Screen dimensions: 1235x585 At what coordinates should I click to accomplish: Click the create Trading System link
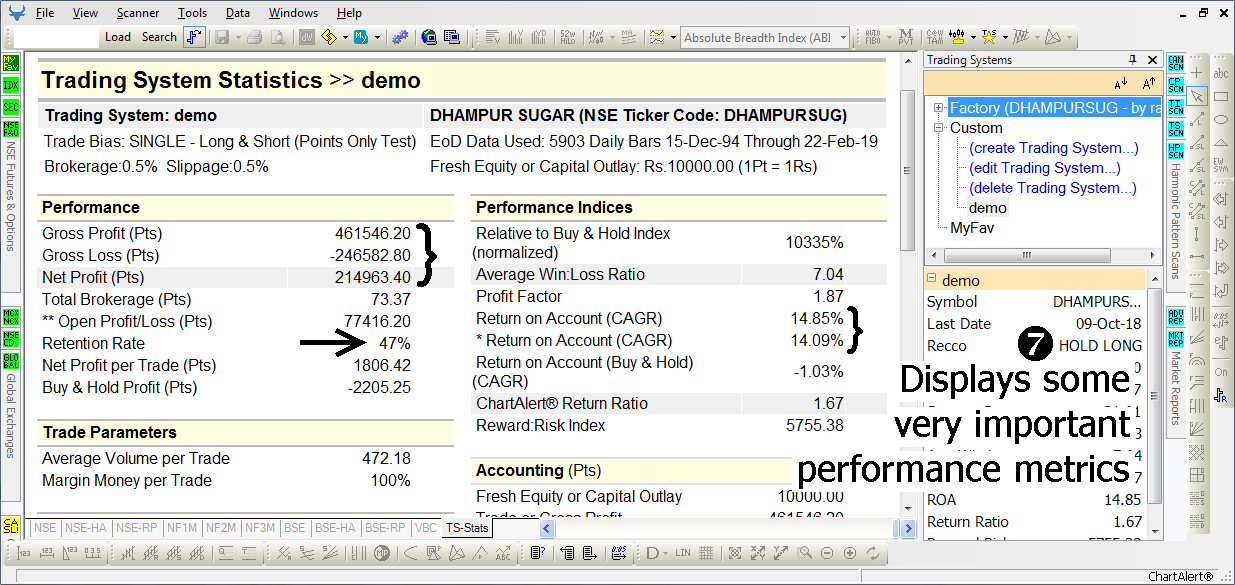tap(1054, 148)
